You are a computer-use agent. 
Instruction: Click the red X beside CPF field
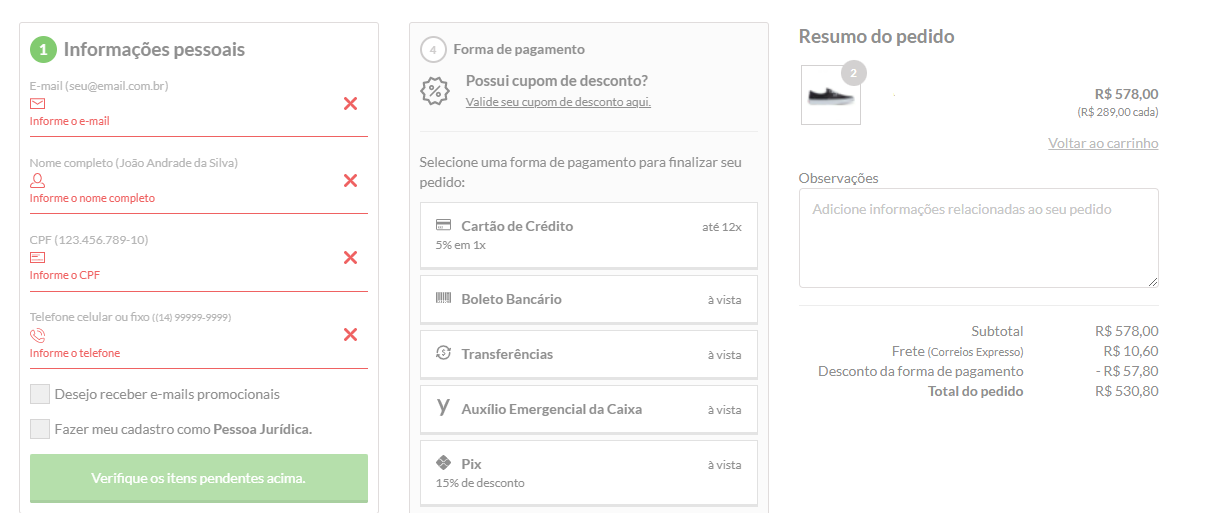pyautogui.click(x=350, y=257)
